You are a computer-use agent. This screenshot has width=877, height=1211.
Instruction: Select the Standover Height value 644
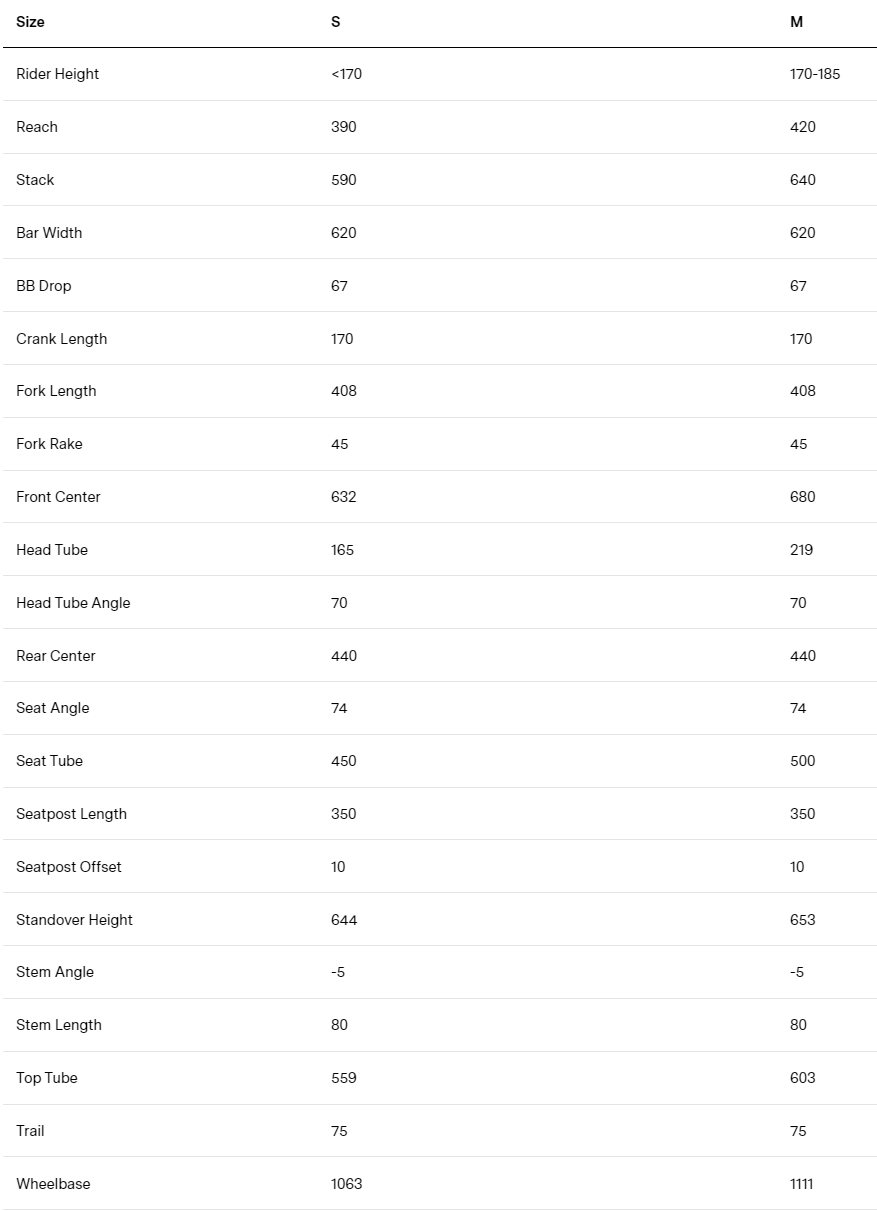click(x=343, y=920)
